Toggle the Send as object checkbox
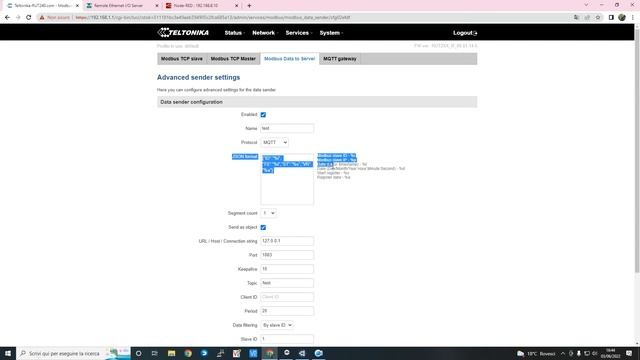640x360 pixels. click(x=263, y=227)
